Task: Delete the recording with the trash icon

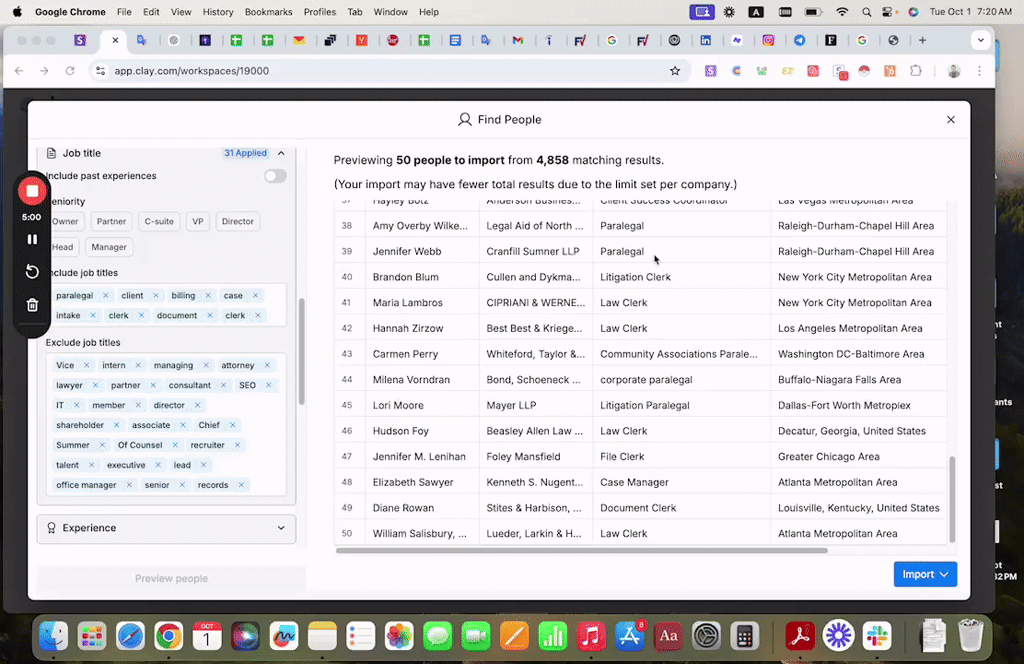Action: click(x=32, y=305)
